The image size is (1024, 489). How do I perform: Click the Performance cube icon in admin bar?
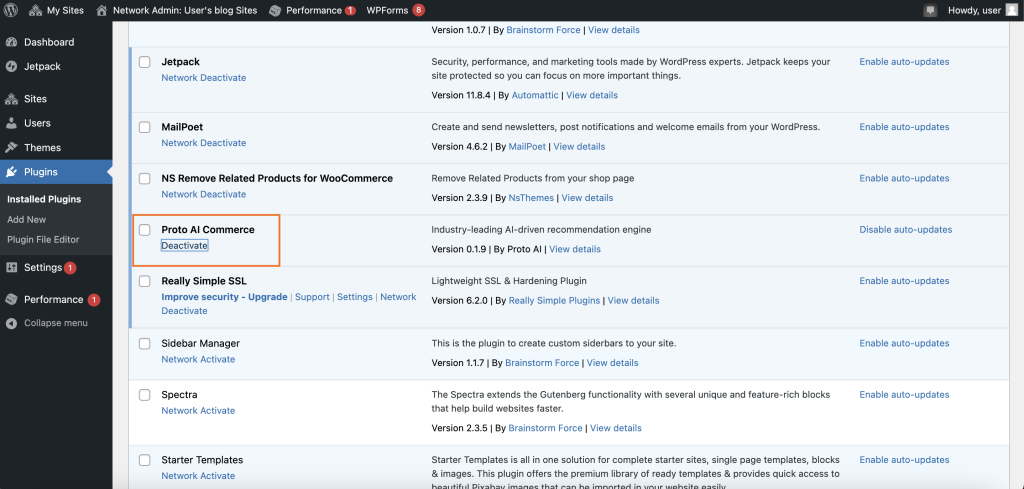[276, 10]
